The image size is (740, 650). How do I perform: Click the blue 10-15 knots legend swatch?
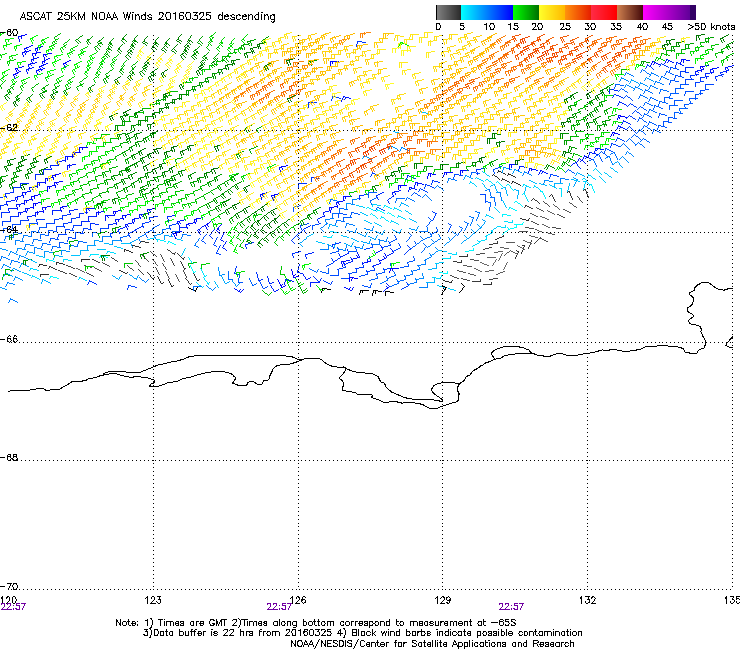pos(500,12)
